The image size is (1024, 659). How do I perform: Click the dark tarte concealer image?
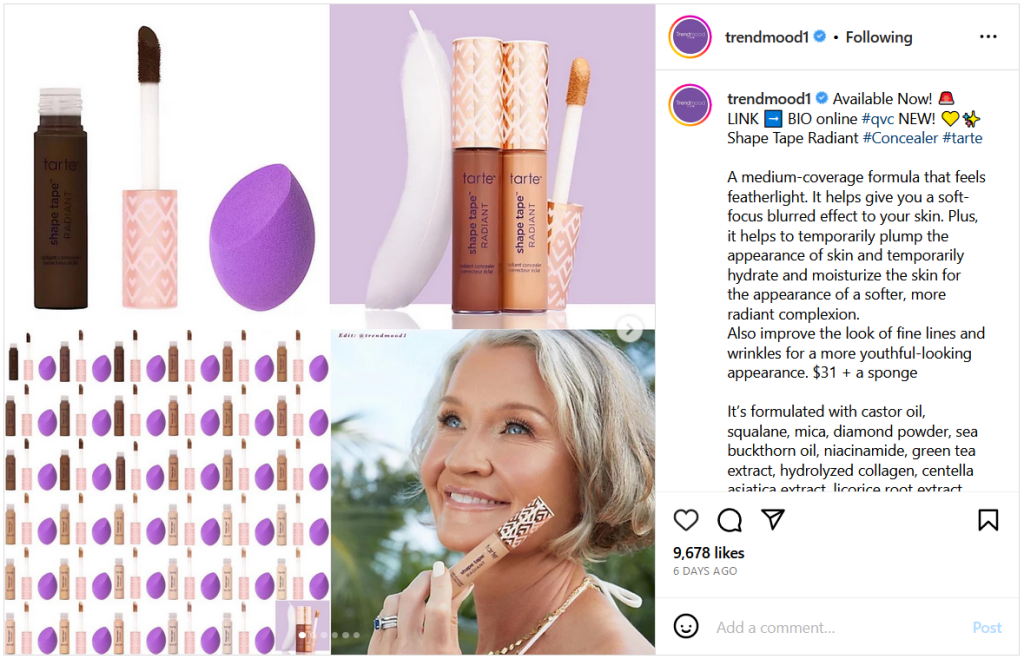60,198
